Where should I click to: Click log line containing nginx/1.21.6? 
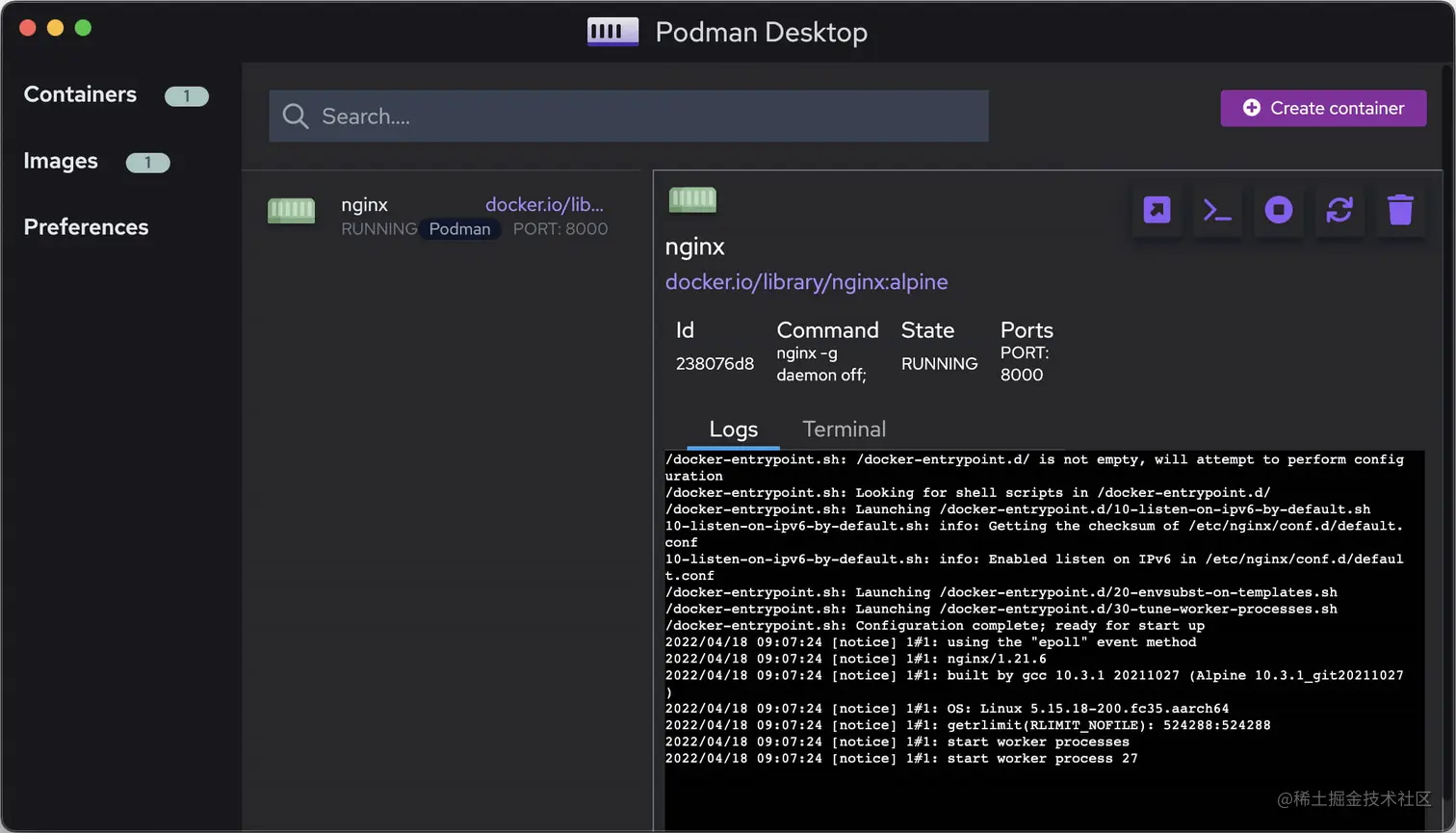coord(856,659)
